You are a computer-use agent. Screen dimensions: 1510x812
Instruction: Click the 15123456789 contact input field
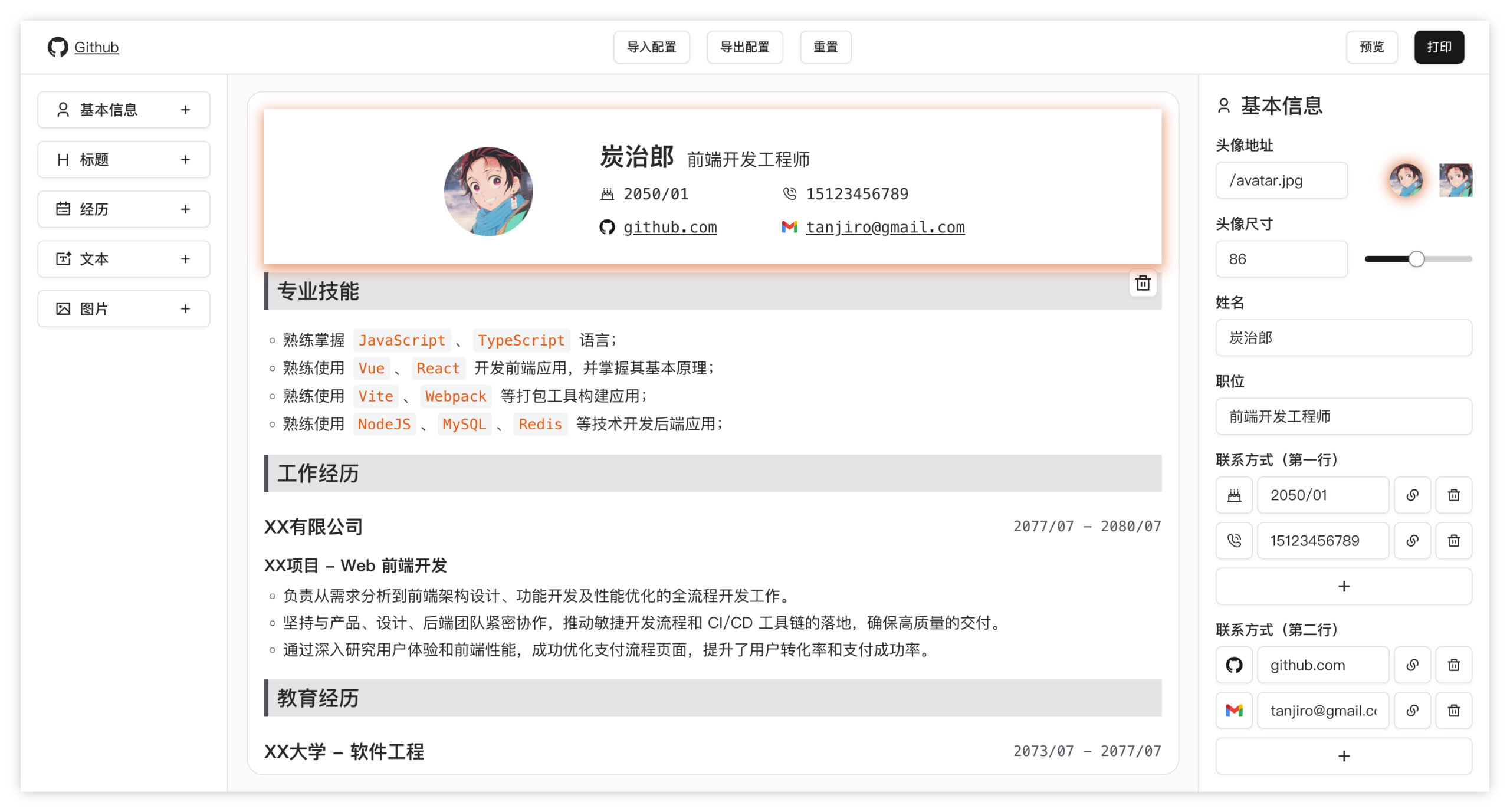tap(1322, 541)
